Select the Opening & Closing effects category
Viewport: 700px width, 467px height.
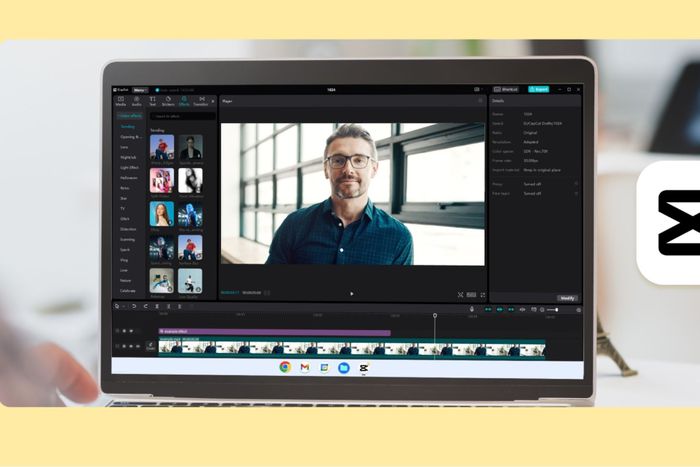(130, 137)
